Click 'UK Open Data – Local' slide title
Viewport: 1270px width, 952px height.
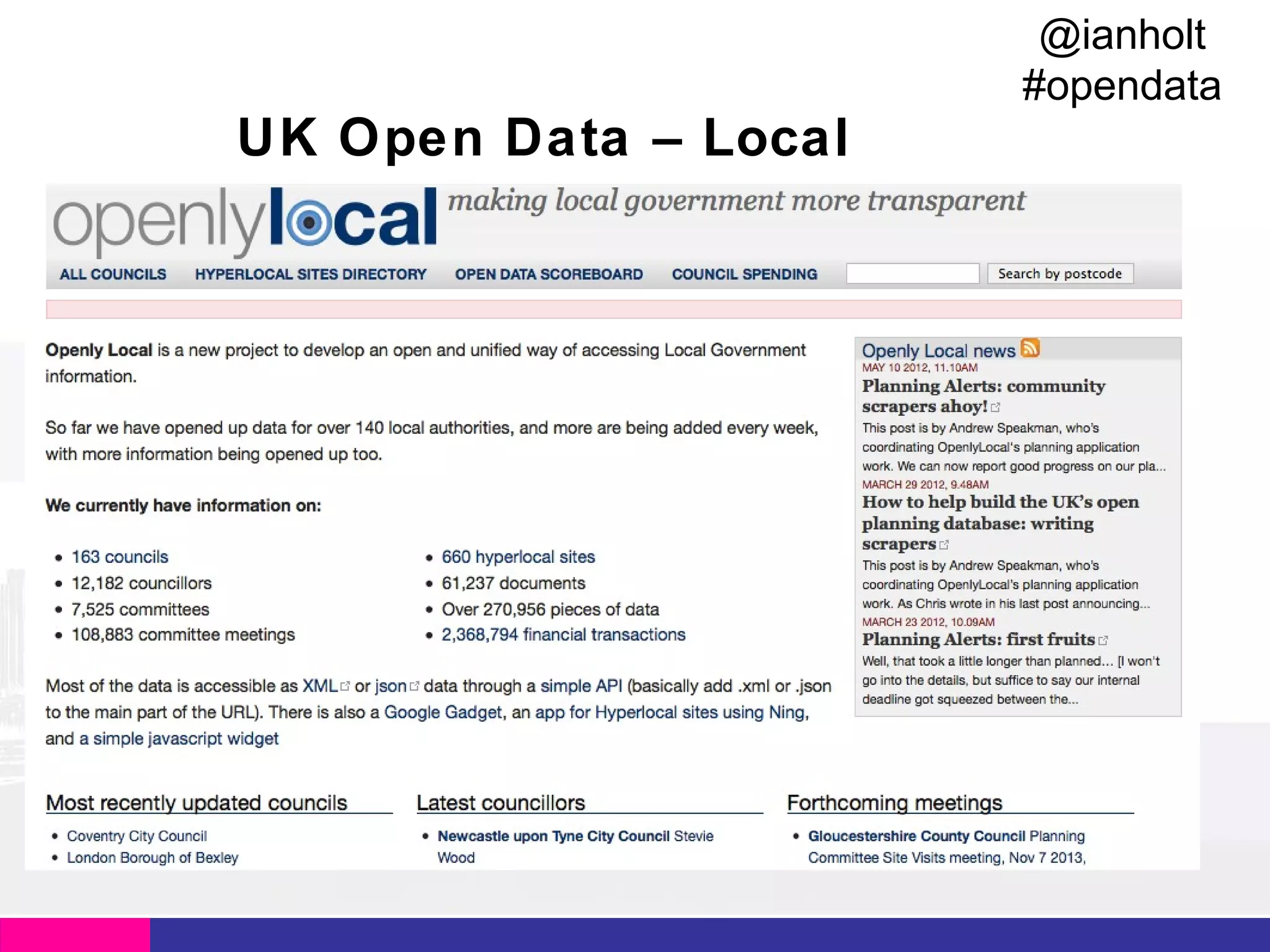[543, 138]
